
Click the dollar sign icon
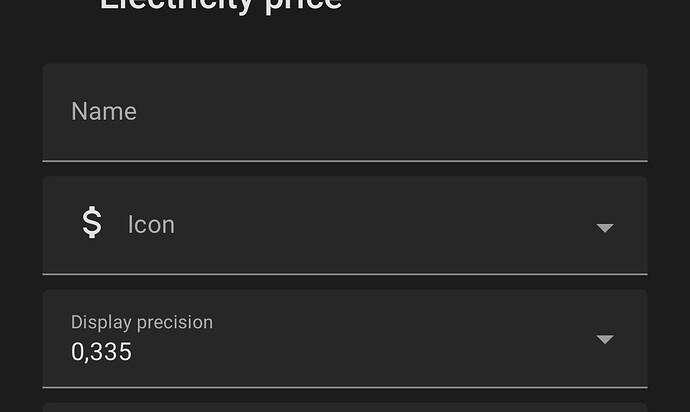point(92,223)
